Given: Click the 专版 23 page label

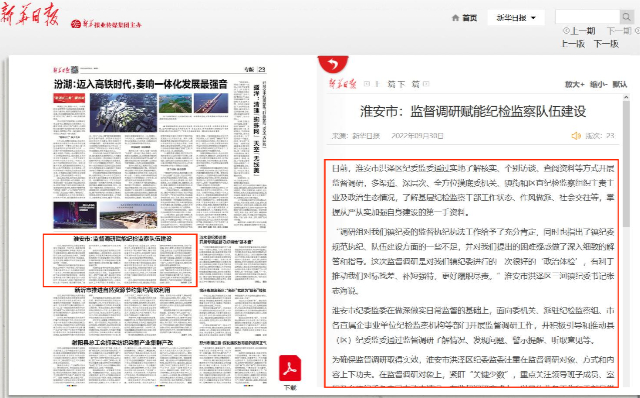Looking at the screenshot, I should coord(255,69).
